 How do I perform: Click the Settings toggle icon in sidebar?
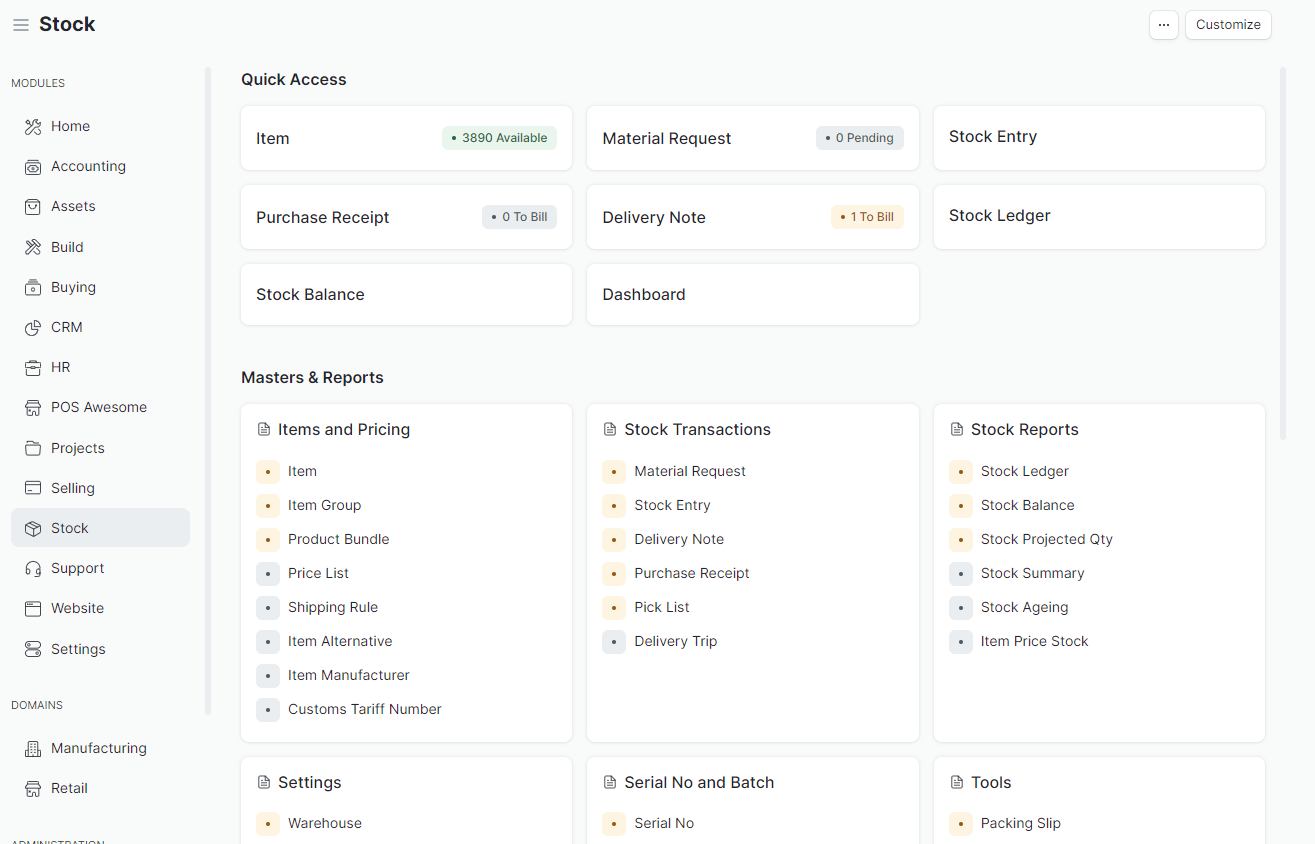tap(33, 650)
